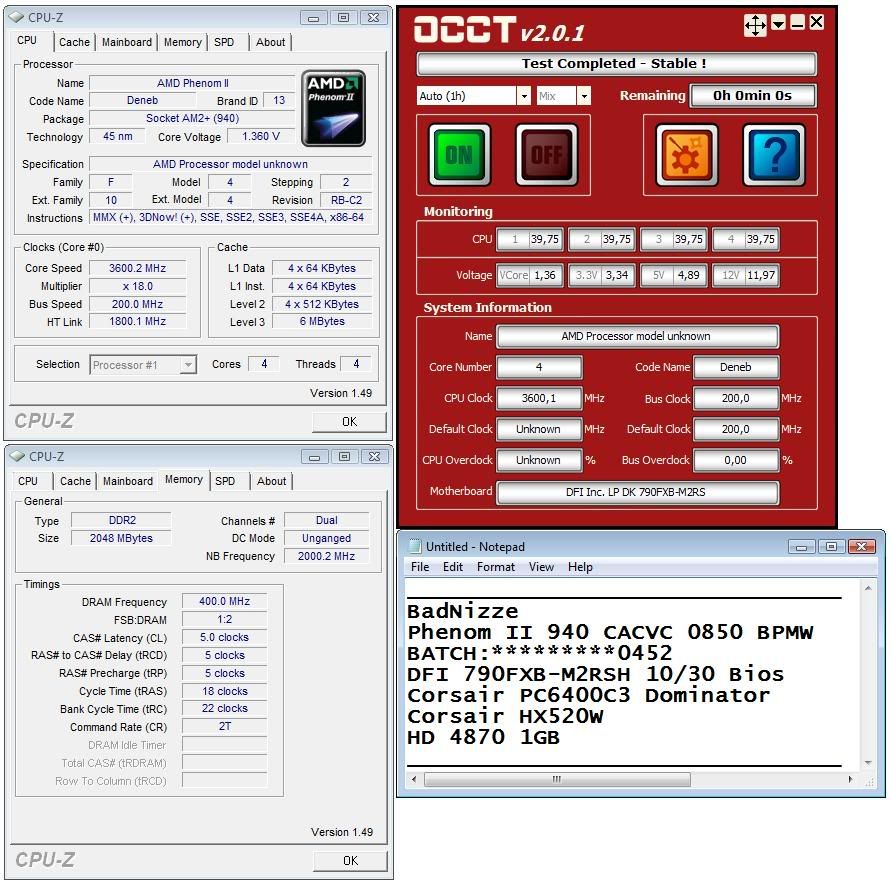This screenshot has height=883, width=891.
Task: Click the Level 3 cache 6 MBytes value
Action: point(322,322)
